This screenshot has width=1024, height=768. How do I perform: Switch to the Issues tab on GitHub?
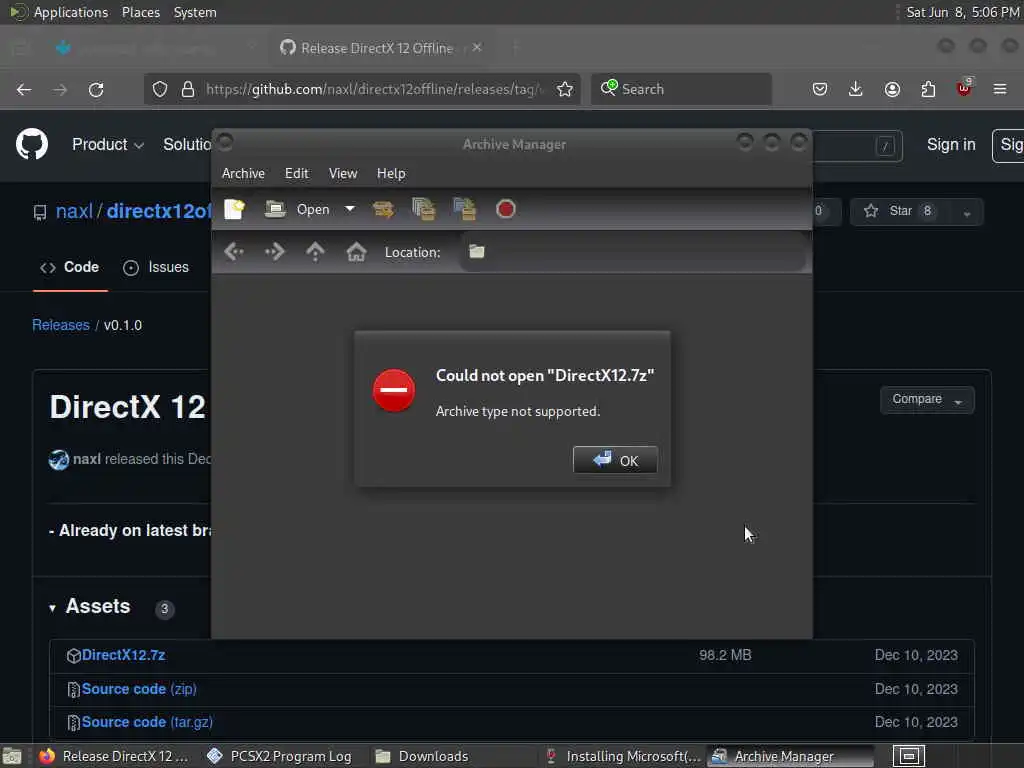(156, 268)
